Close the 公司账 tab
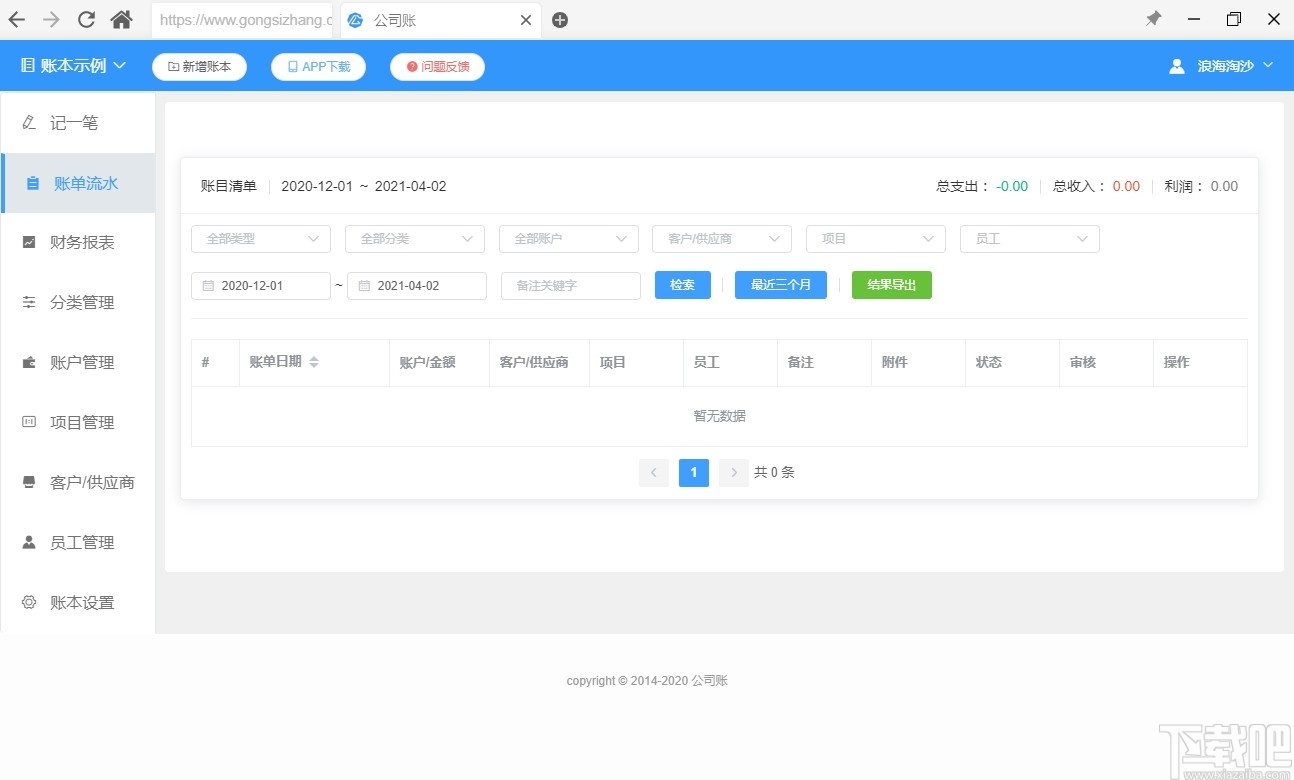 point(526,20)
